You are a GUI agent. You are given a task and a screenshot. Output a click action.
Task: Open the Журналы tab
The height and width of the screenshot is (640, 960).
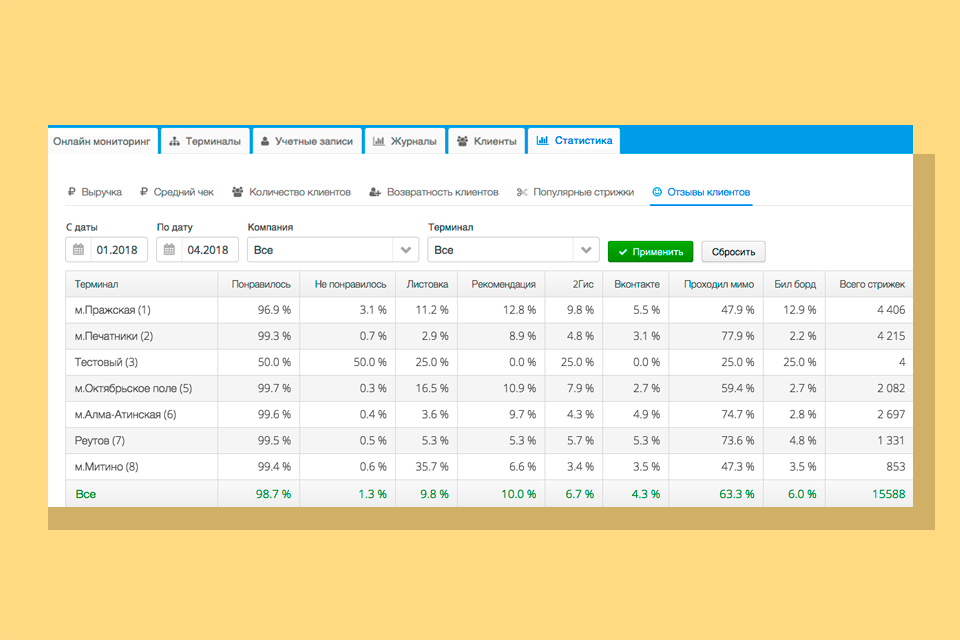click(x=404, y=142)
